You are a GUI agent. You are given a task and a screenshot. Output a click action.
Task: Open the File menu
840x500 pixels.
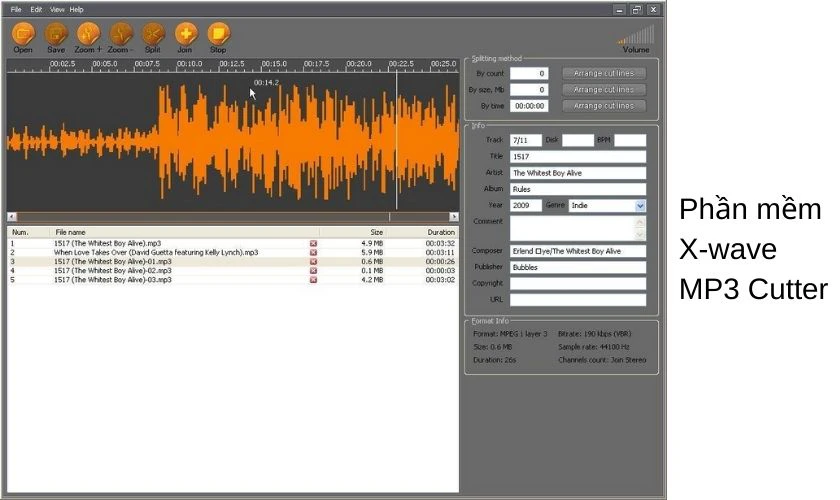[x=16, y=9]
